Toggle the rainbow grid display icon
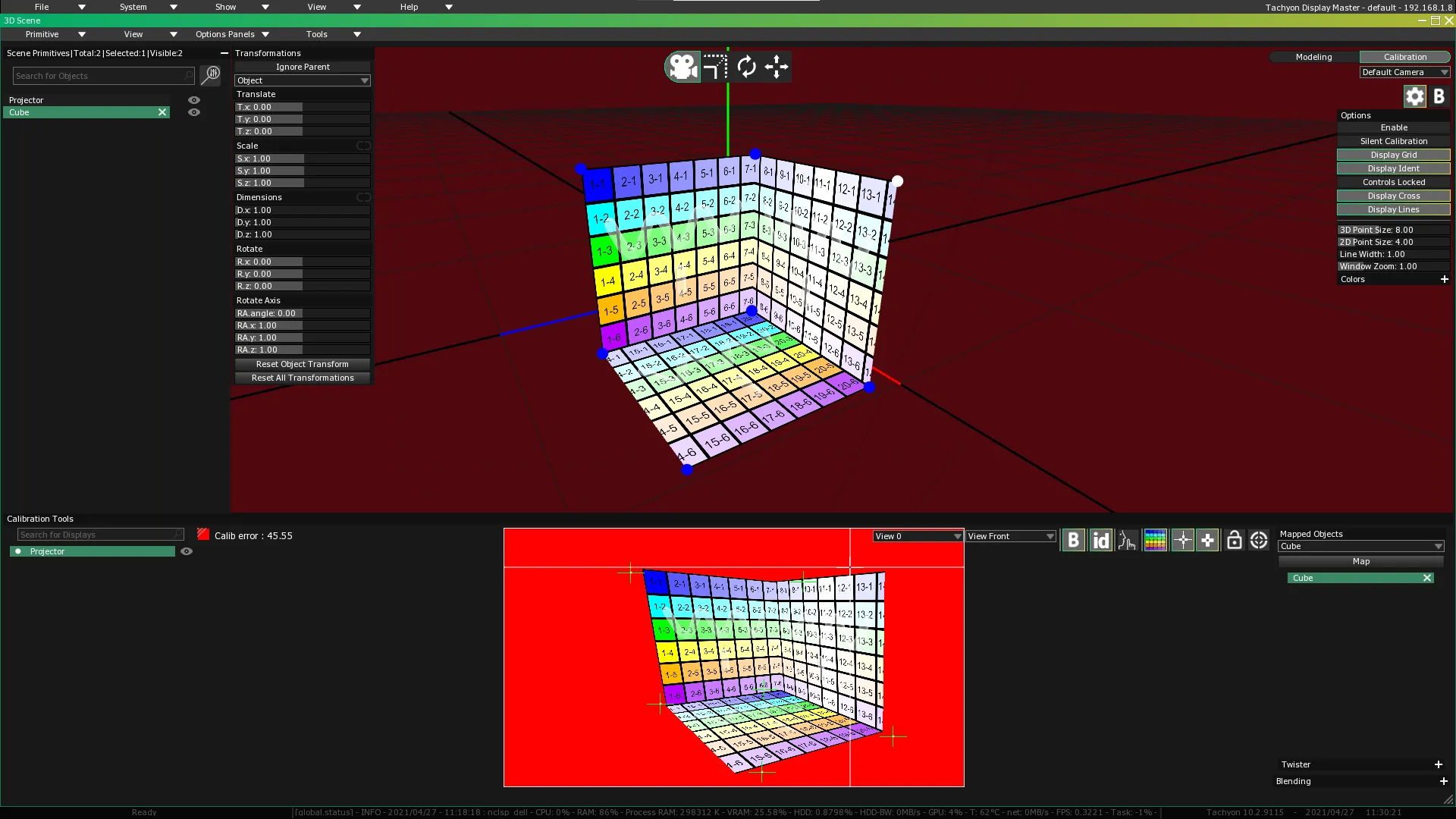Screen dimensions: 1456x819 tap(1155, 540)
